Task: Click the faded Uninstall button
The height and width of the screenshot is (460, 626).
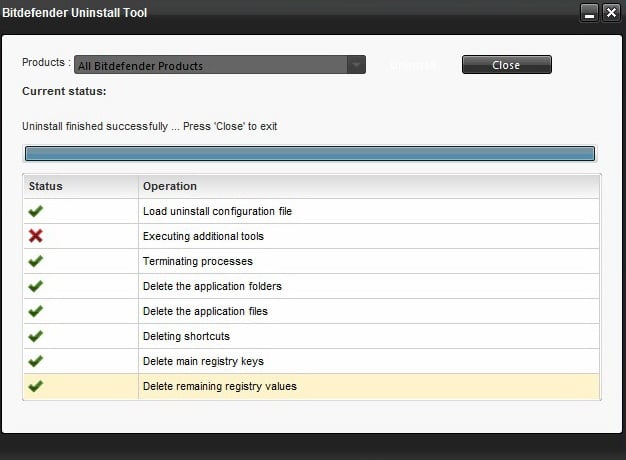Action: tap(413, 65)
